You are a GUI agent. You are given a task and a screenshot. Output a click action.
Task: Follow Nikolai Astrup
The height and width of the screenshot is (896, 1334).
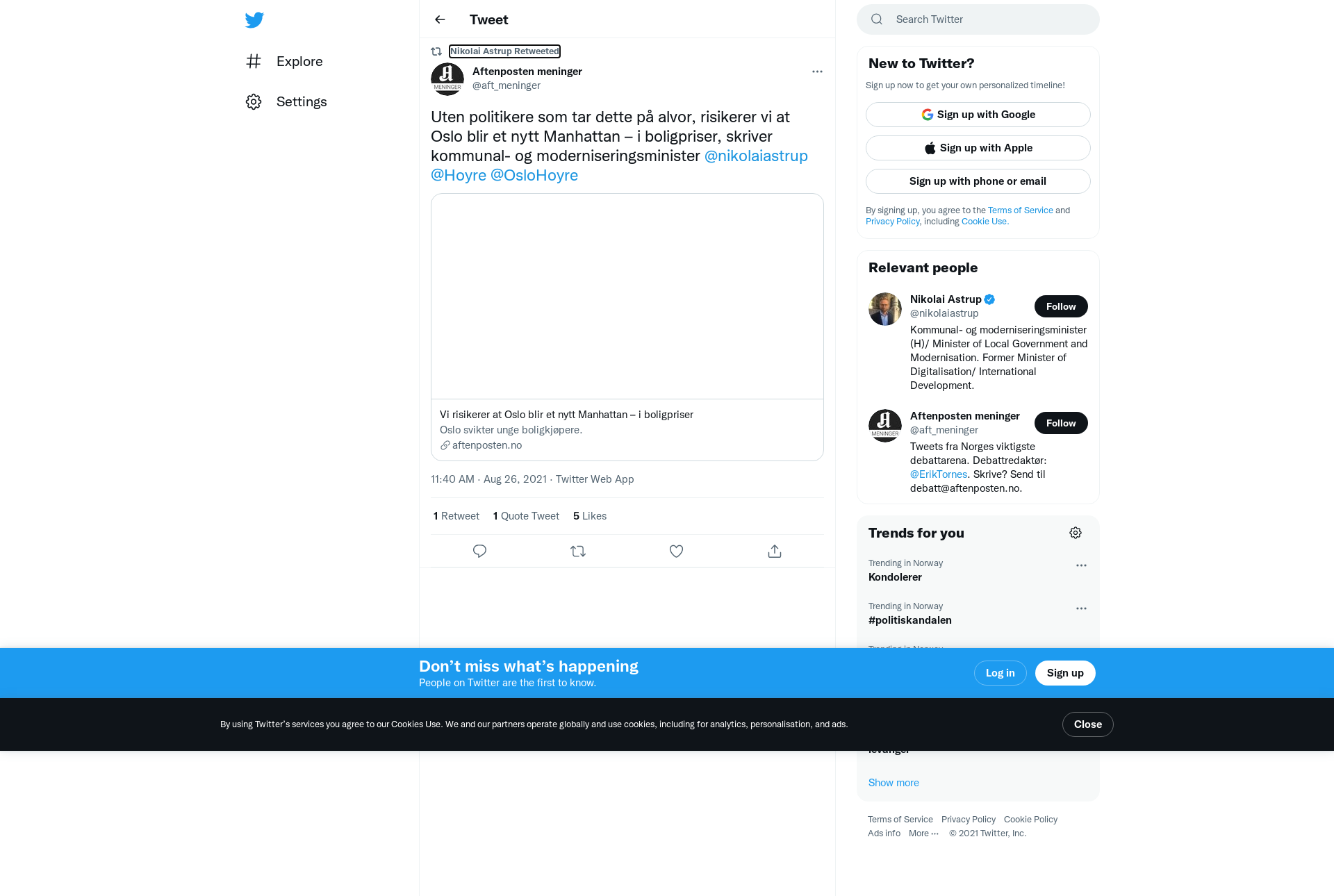(1061, 306)
